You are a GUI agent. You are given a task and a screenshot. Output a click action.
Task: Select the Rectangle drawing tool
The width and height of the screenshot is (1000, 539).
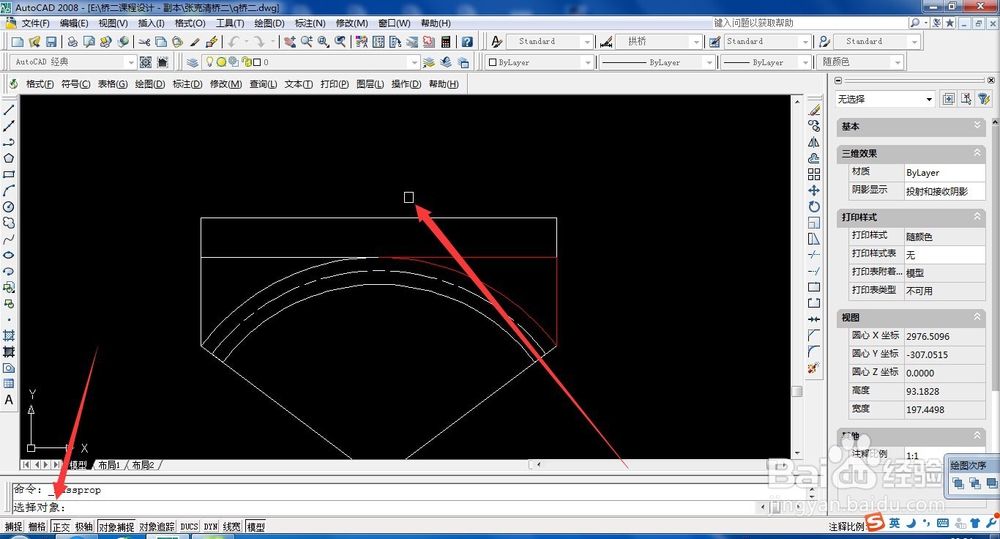point(9,174)
